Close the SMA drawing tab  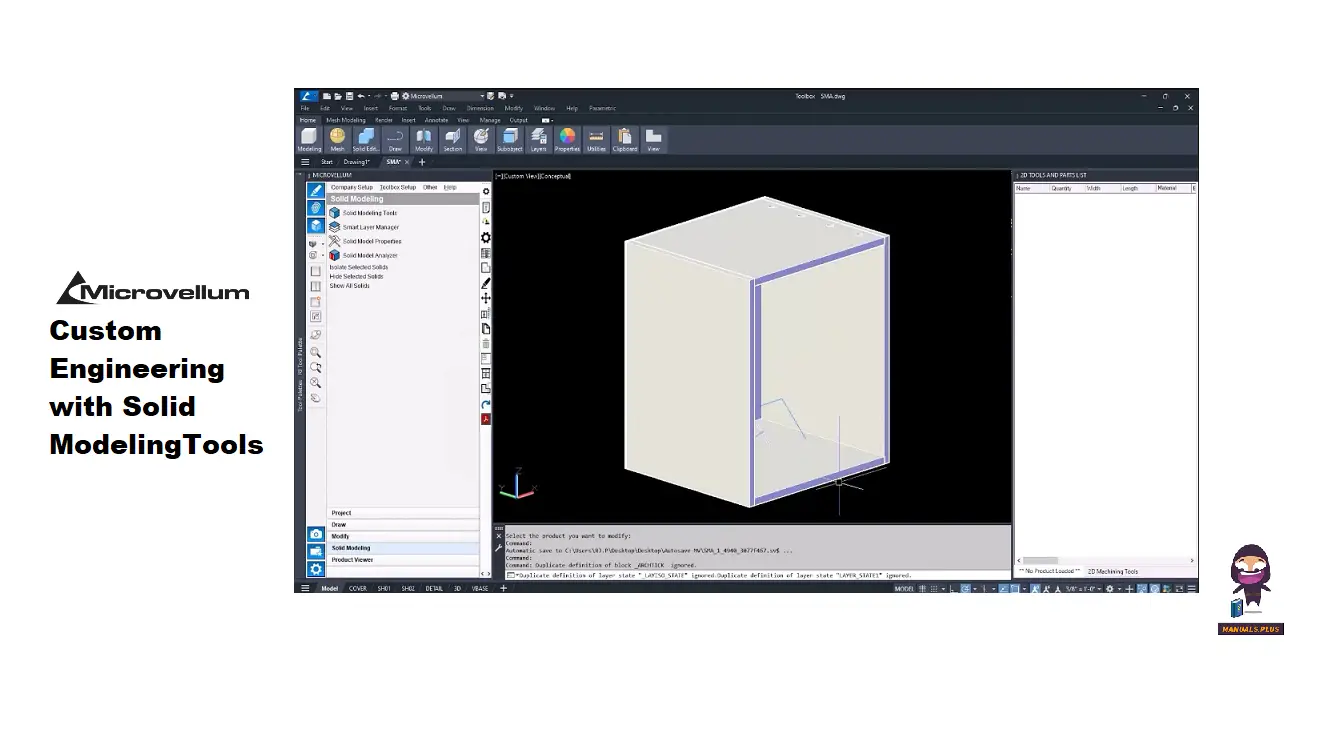pos(408,162)
